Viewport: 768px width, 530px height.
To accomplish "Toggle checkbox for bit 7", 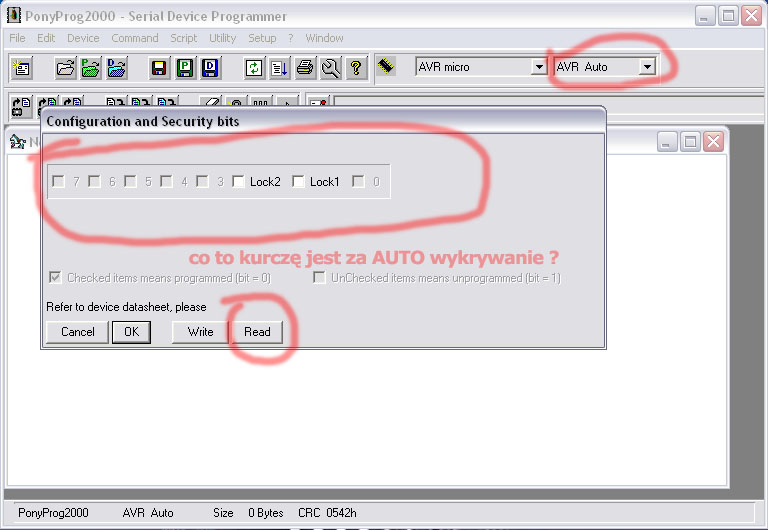I will pos(58,182).
